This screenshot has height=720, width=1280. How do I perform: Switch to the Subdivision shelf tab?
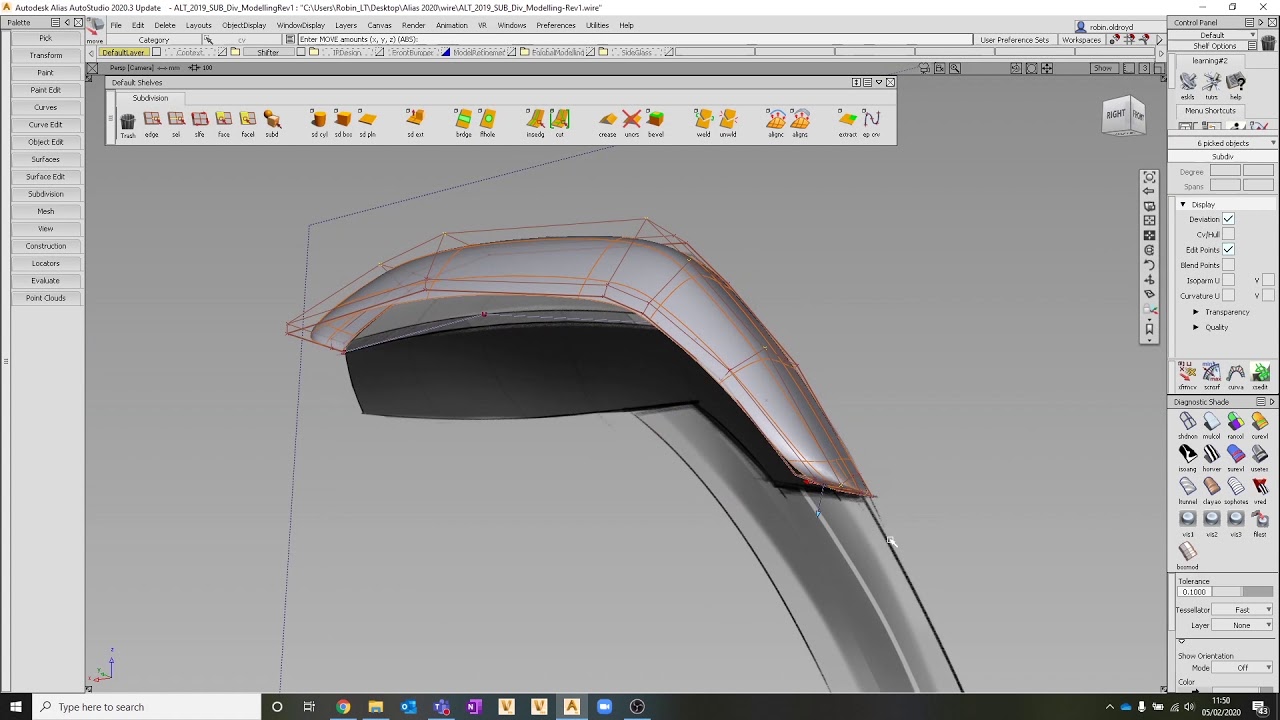click(x=151, y=98)
